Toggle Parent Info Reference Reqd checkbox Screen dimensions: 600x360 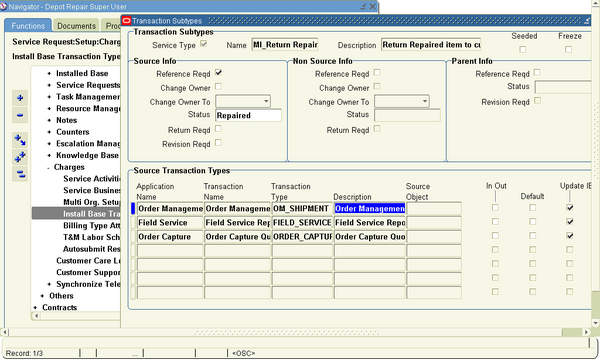537,72
